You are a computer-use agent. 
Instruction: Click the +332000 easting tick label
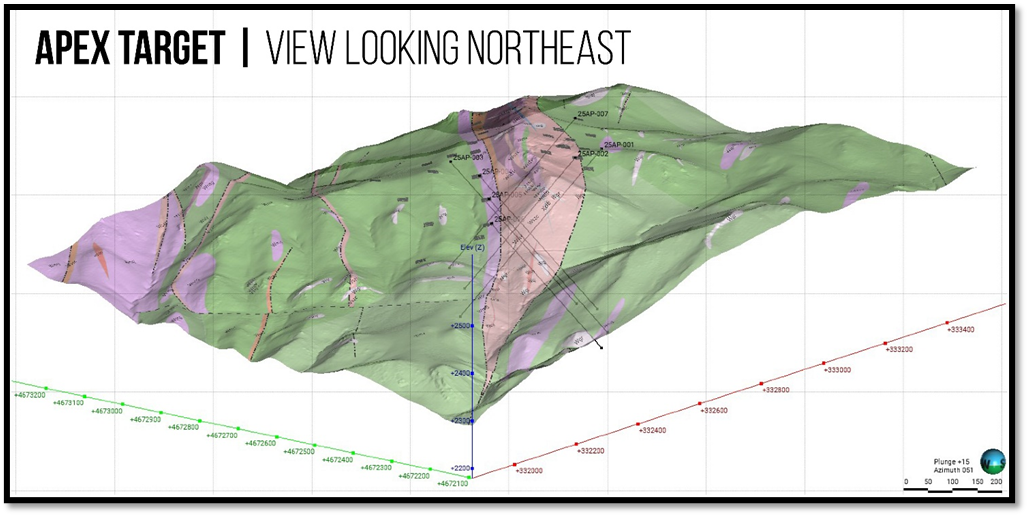(x=528, y=470)
